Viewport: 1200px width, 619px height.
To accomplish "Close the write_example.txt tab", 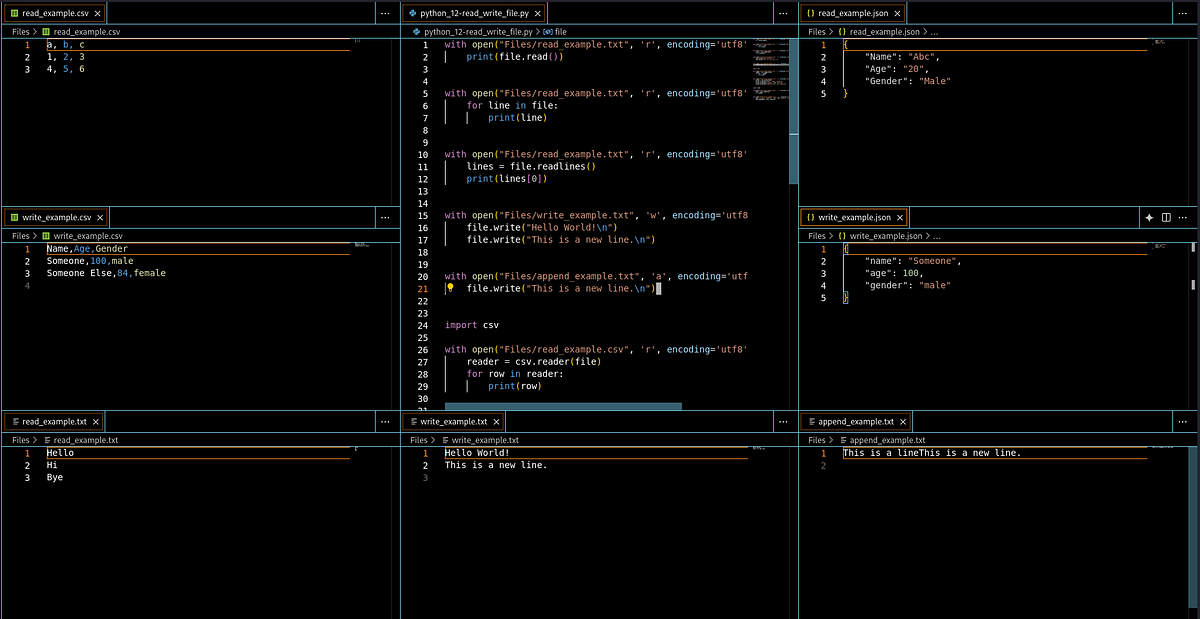I will (497, 422).
